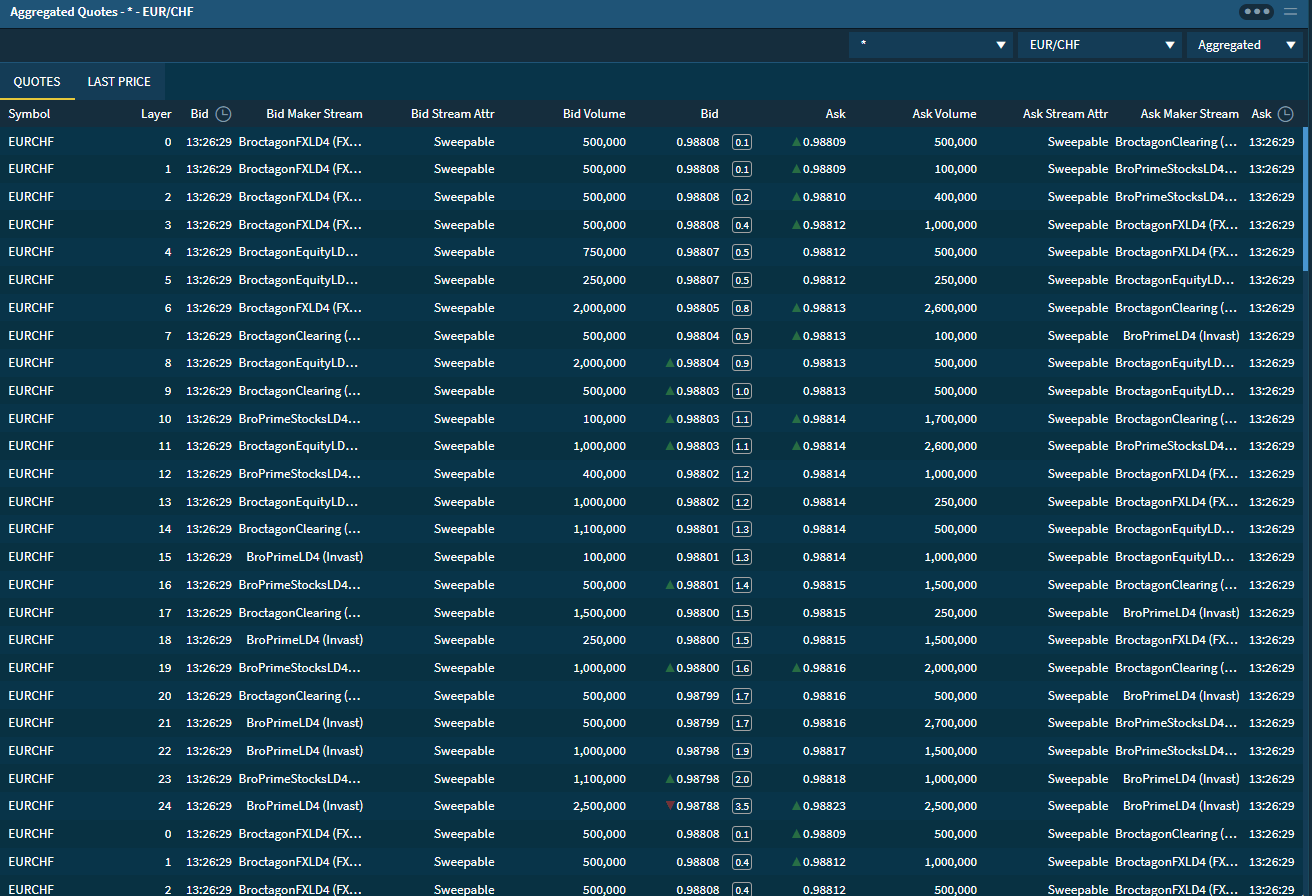Click the clock icon beside the Ask time header
Viewport: 1312px width, 896px height.
click(x=1285, y=114)
